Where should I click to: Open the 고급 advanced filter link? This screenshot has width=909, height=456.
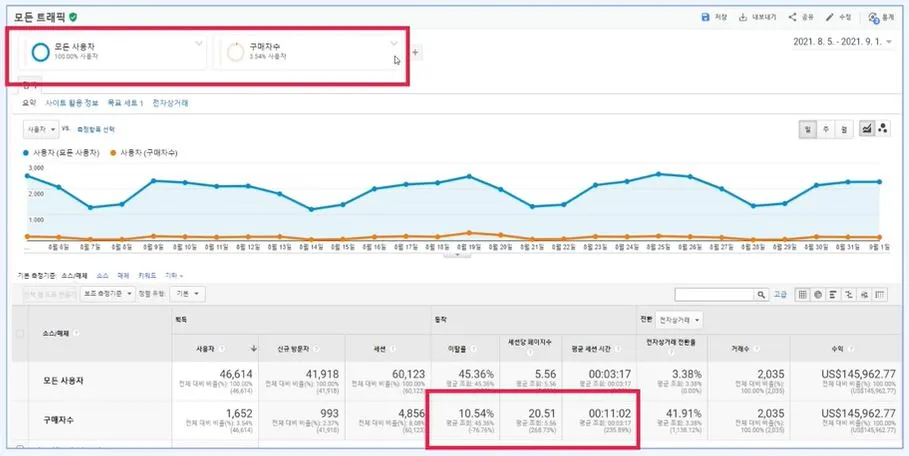pos(780,295)
